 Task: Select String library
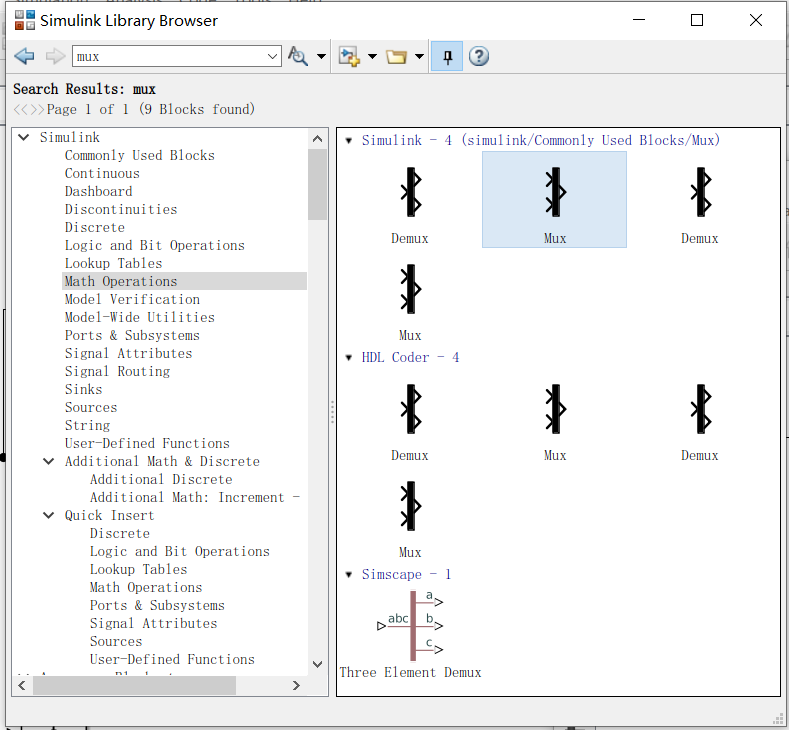point(87,426)
